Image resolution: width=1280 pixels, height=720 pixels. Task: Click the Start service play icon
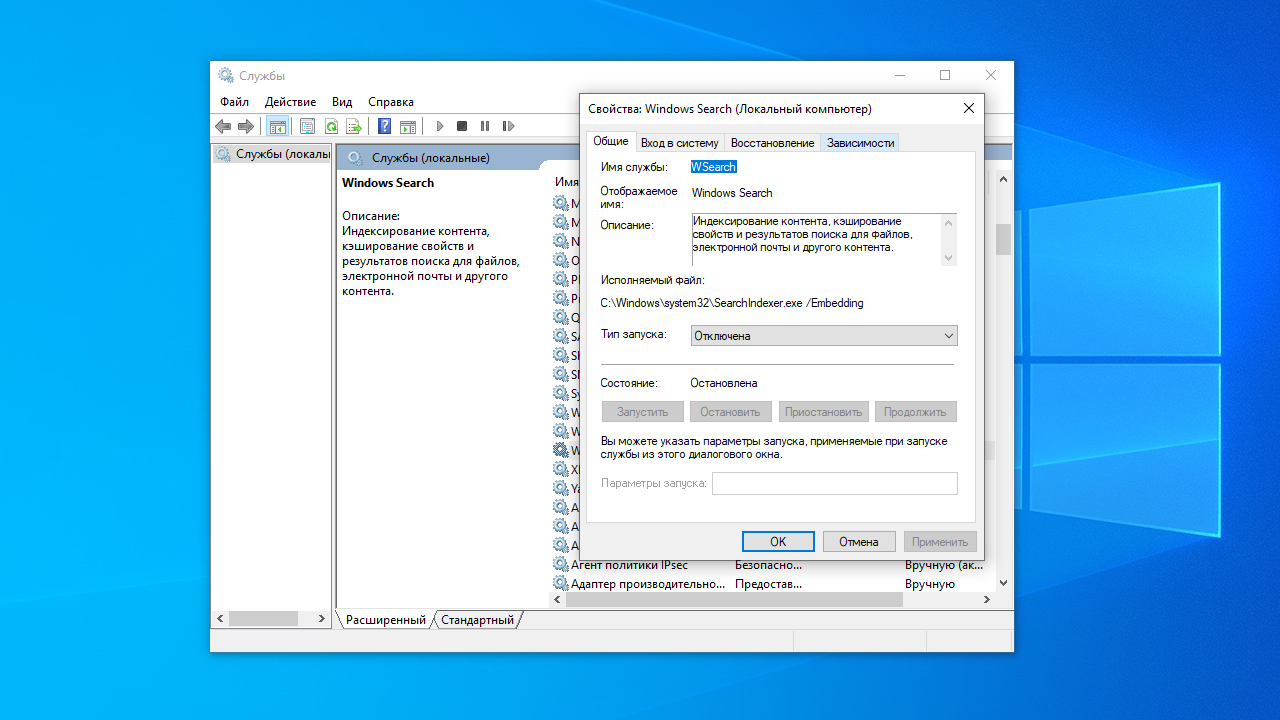click(x=439, y=126)
